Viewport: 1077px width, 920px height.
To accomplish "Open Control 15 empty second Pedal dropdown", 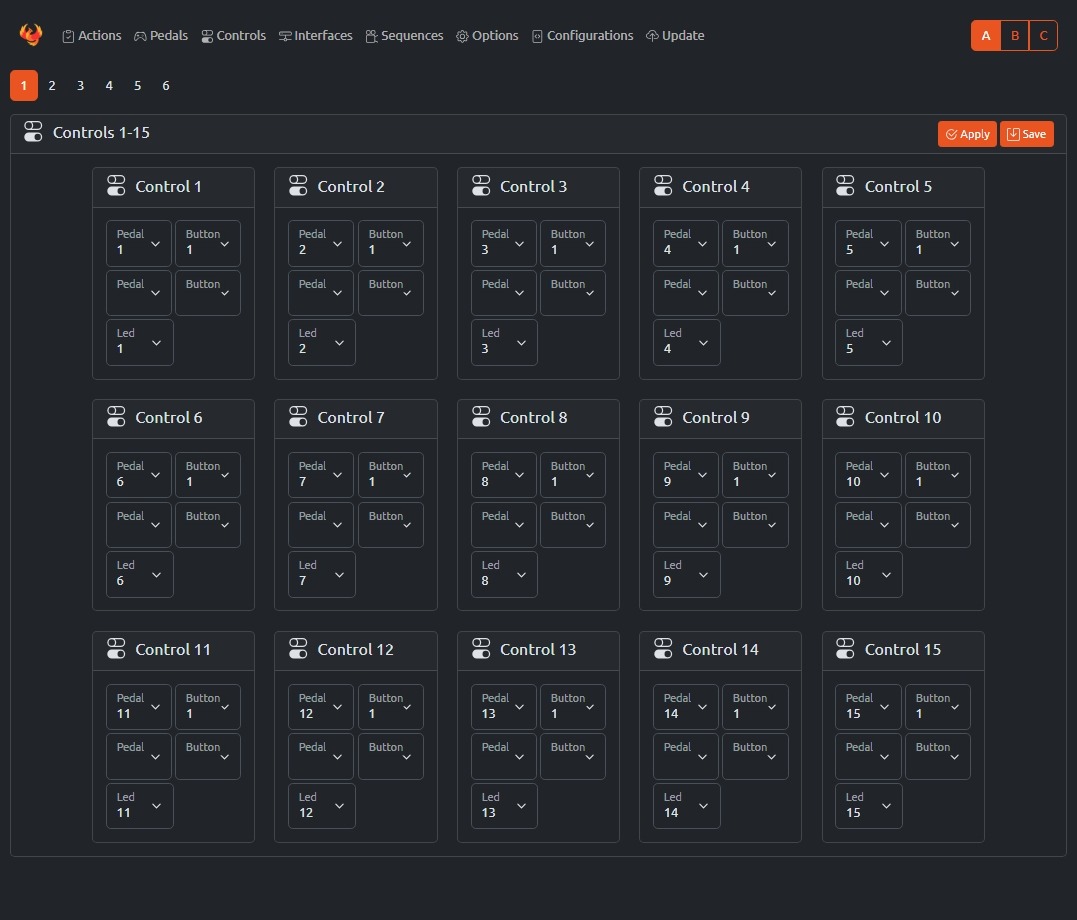I will [x=868, y=756].
